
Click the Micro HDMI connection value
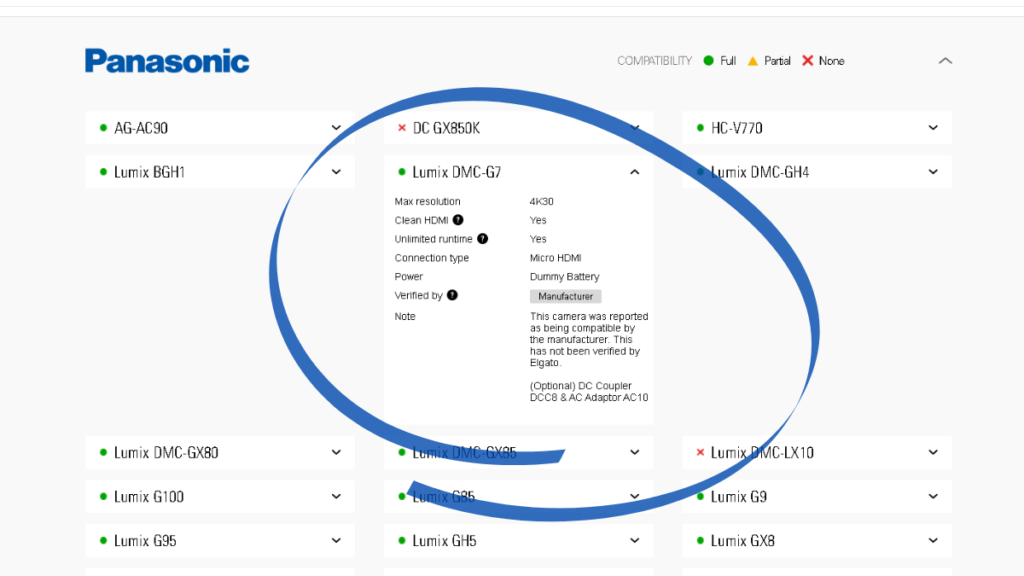point(556,258)
